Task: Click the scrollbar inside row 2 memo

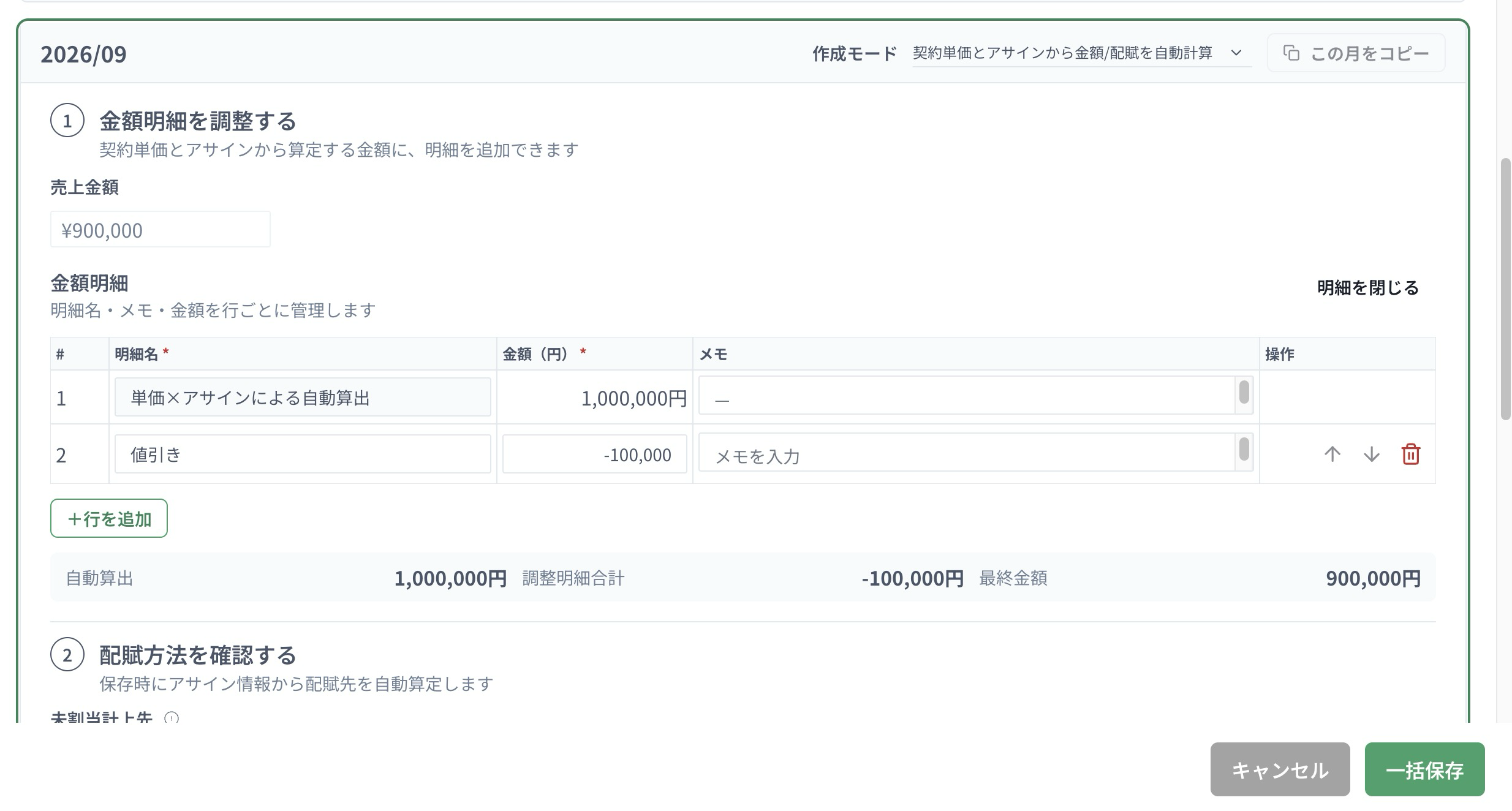Action: (1244, 449)
